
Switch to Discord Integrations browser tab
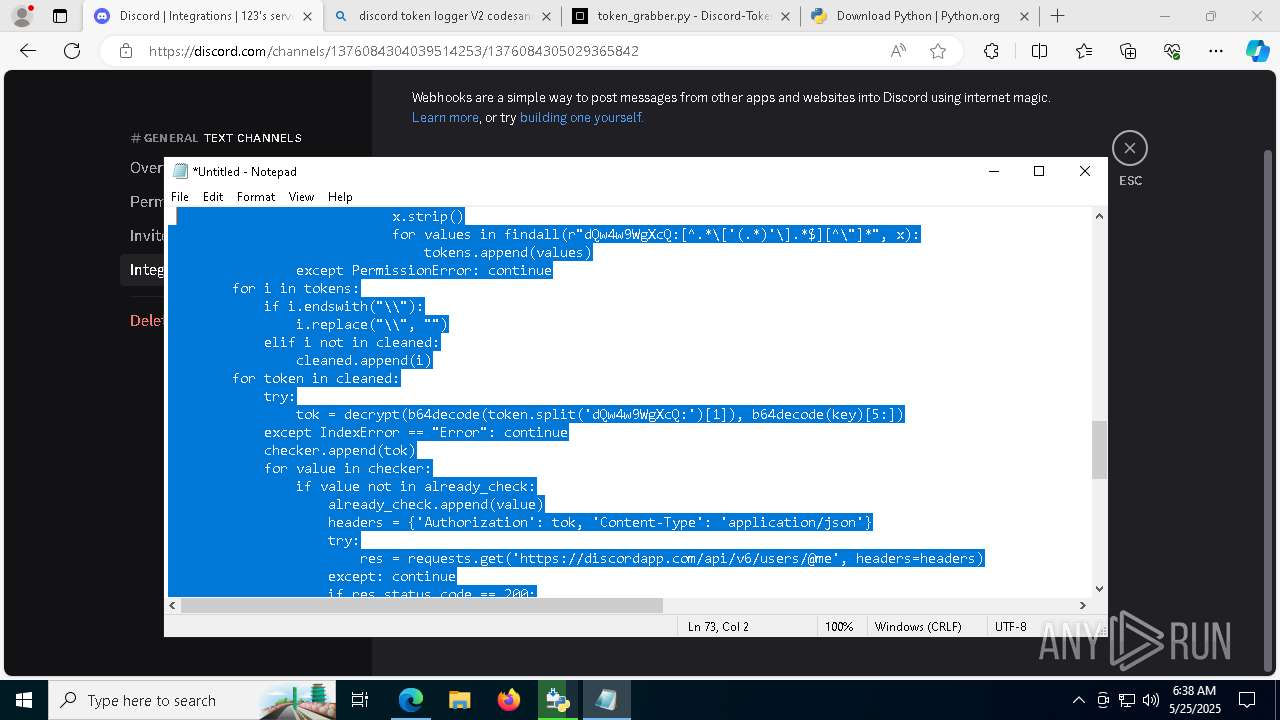[203, 16]
